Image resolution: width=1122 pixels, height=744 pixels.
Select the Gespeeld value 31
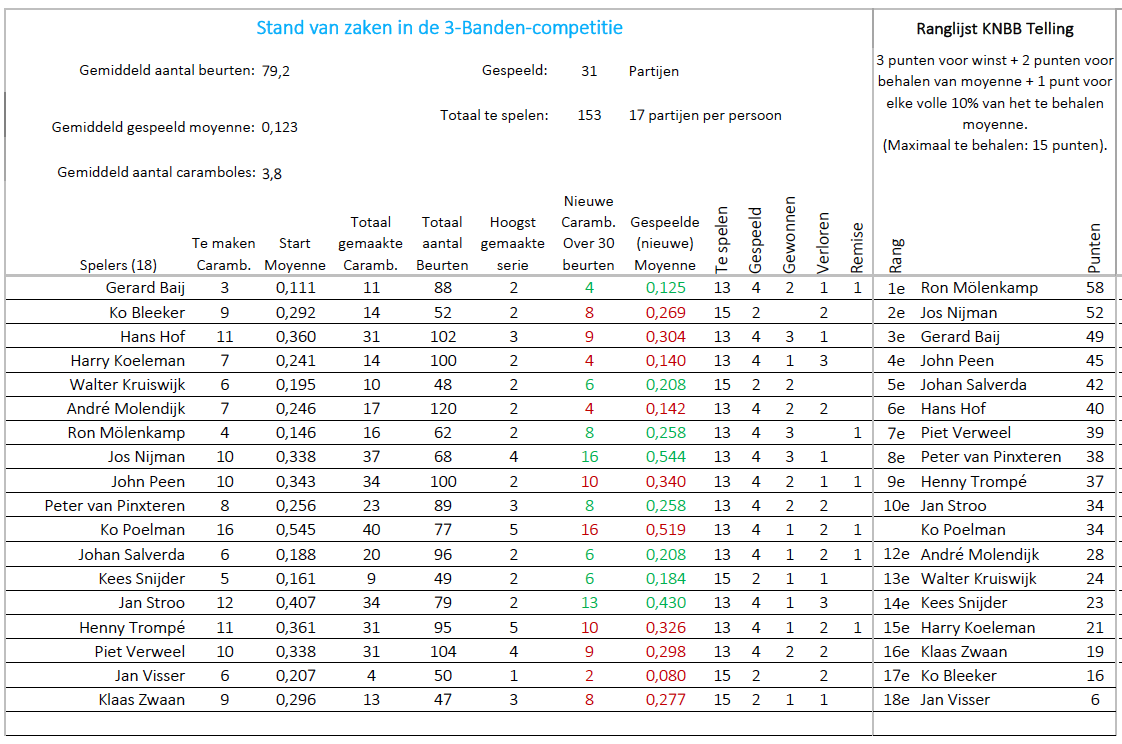point(589,72)
